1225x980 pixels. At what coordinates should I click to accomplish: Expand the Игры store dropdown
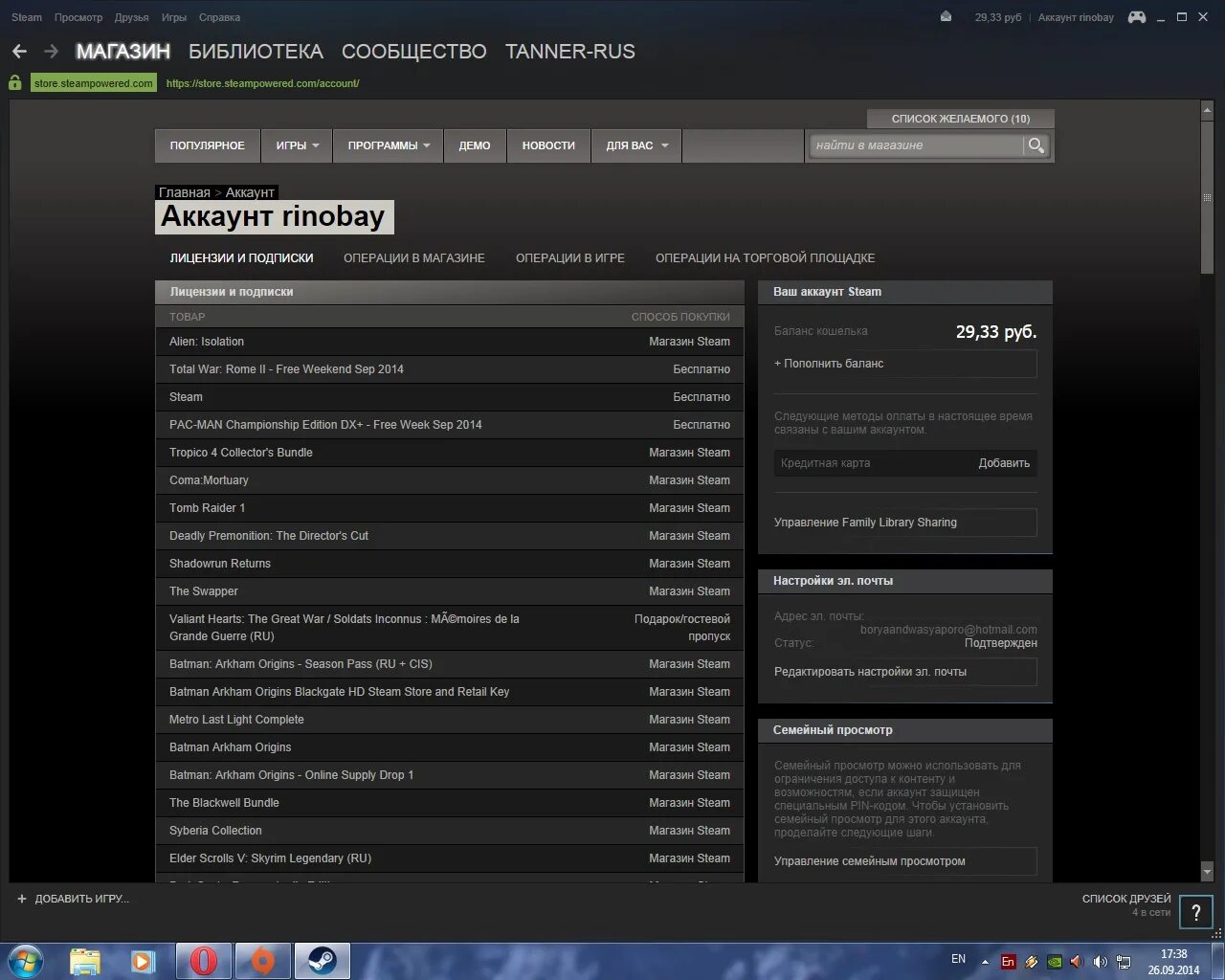tap(297, 145)
